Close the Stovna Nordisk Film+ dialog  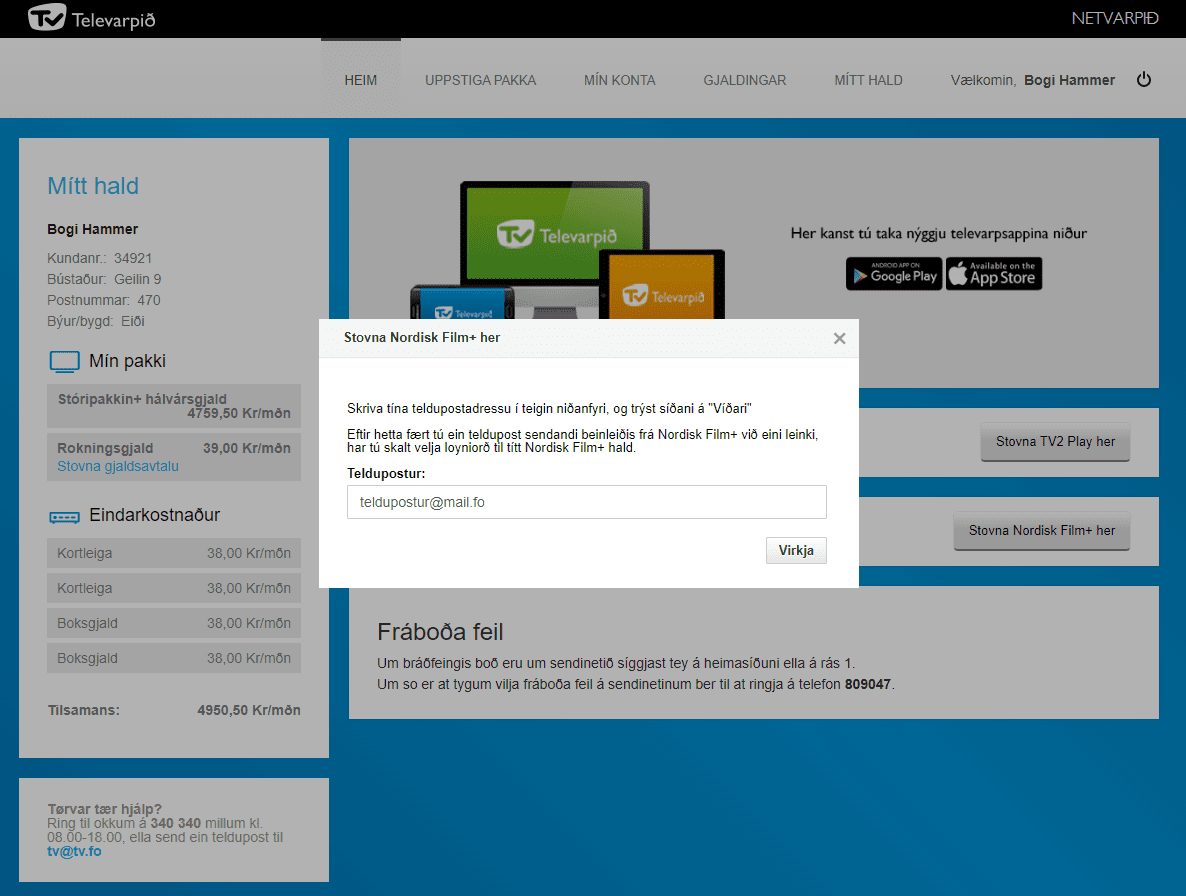coord(839,338)
